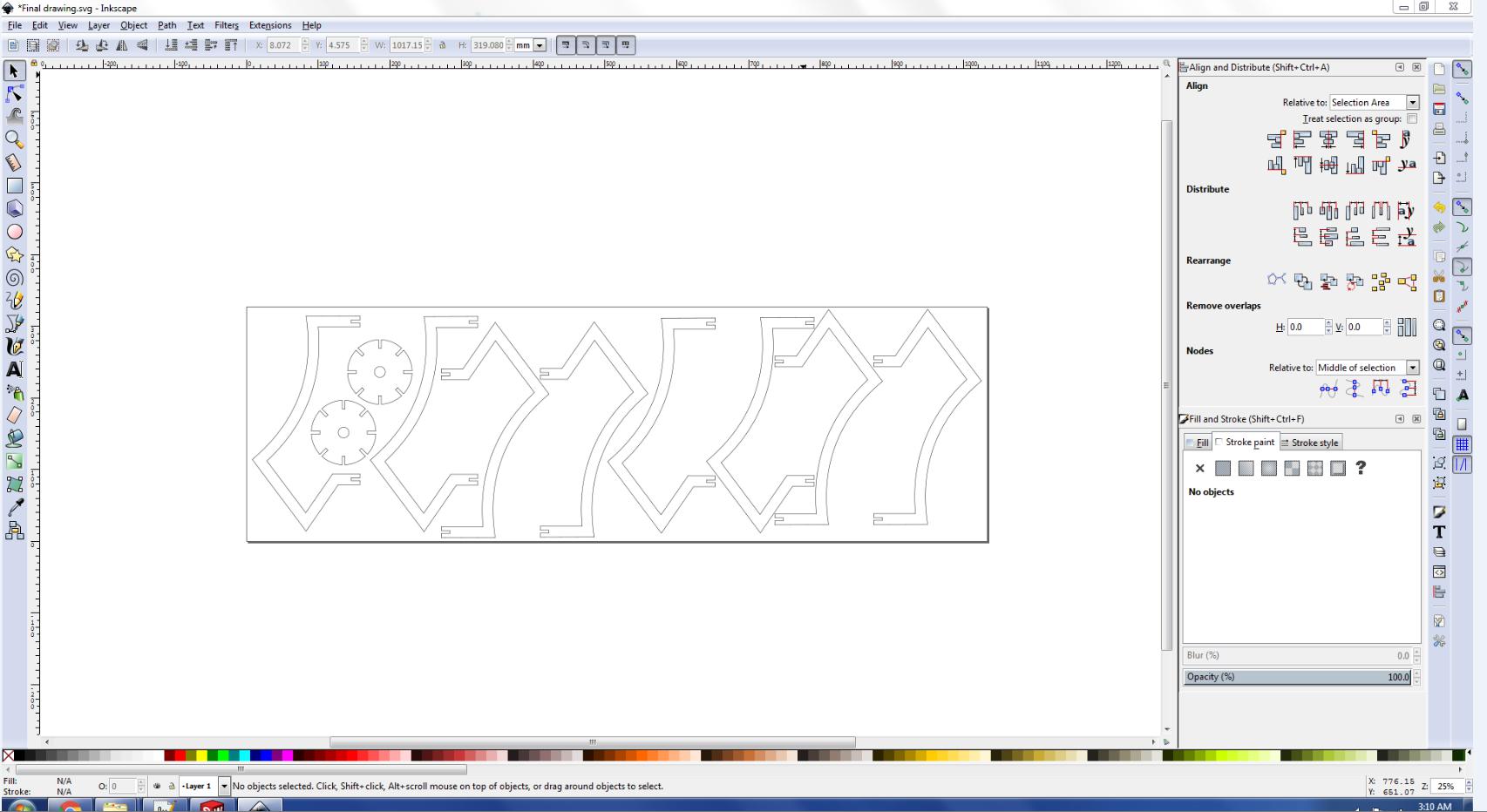The height and width of the screenshot is (812, 1487).
Task: Toggle move gradients with objects
Action: [x=606, y=45]
